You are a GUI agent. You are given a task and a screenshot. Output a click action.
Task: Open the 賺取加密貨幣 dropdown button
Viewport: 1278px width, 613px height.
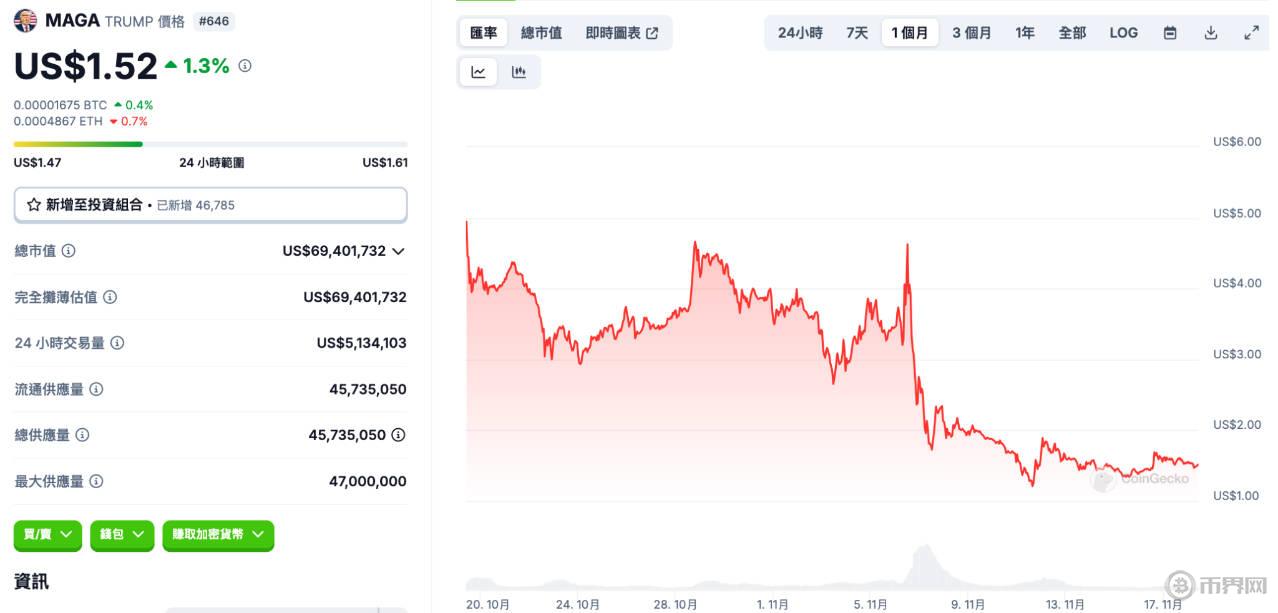coord(218,535)
